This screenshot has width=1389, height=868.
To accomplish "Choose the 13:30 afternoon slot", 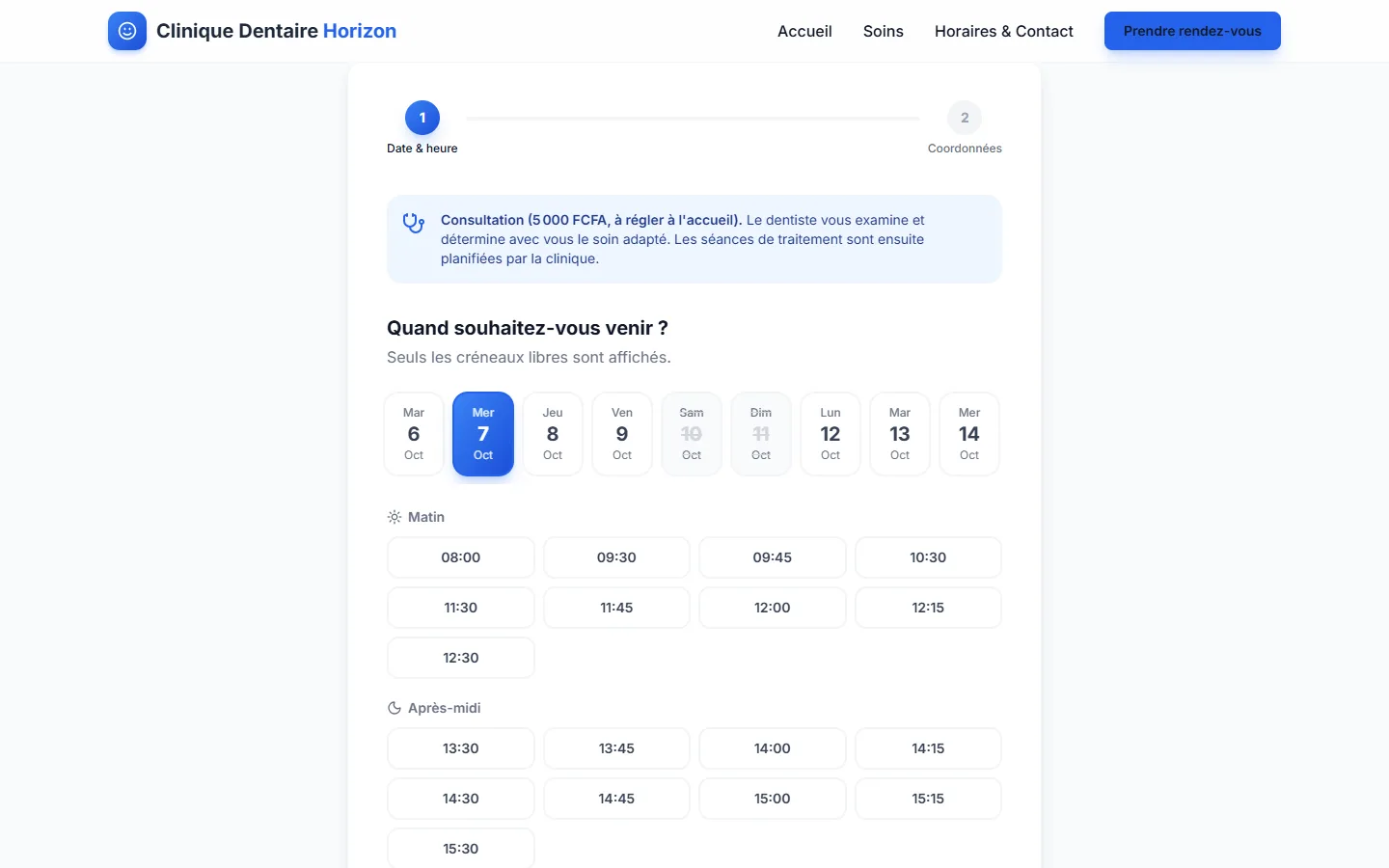I will 461,748.
